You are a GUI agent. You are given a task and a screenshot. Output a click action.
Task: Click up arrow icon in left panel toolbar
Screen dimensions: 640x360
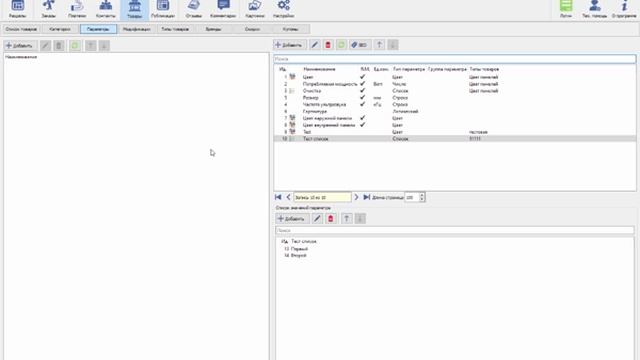[91, 46]
